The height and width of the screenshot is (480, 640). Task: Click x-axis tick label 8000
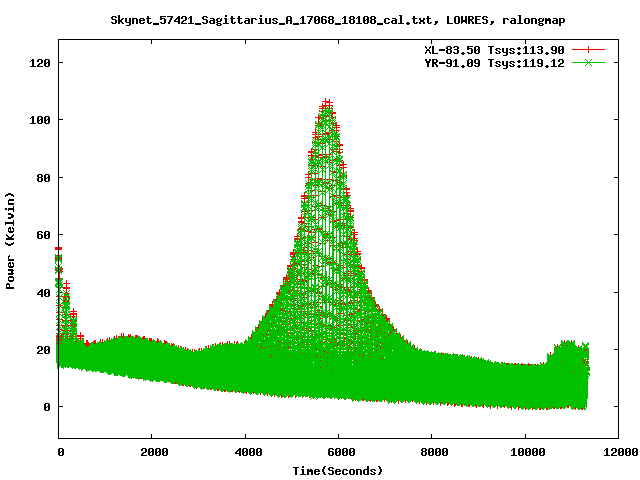coord(434,452)
